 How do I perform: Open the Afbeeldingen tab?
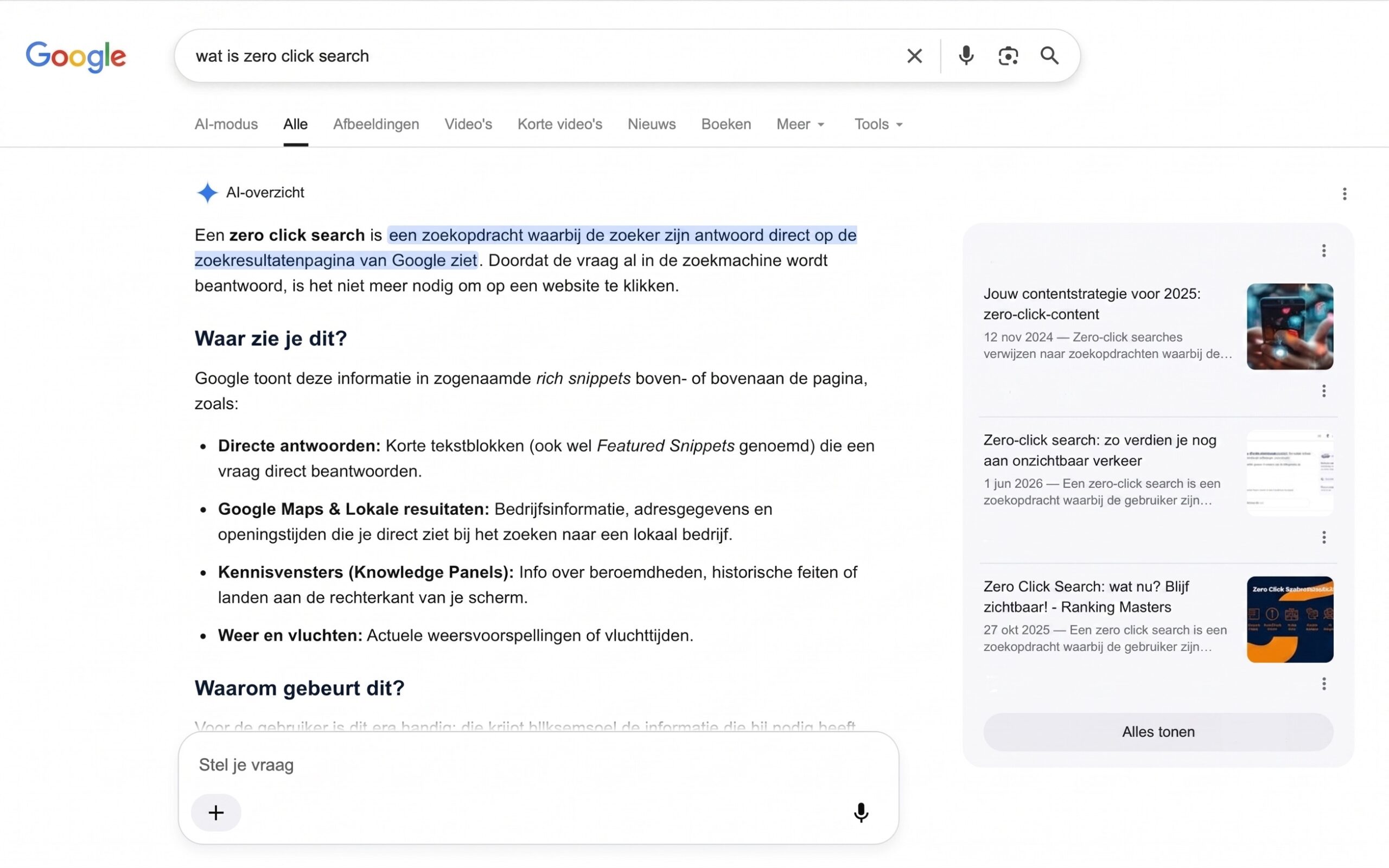(376, 124)
